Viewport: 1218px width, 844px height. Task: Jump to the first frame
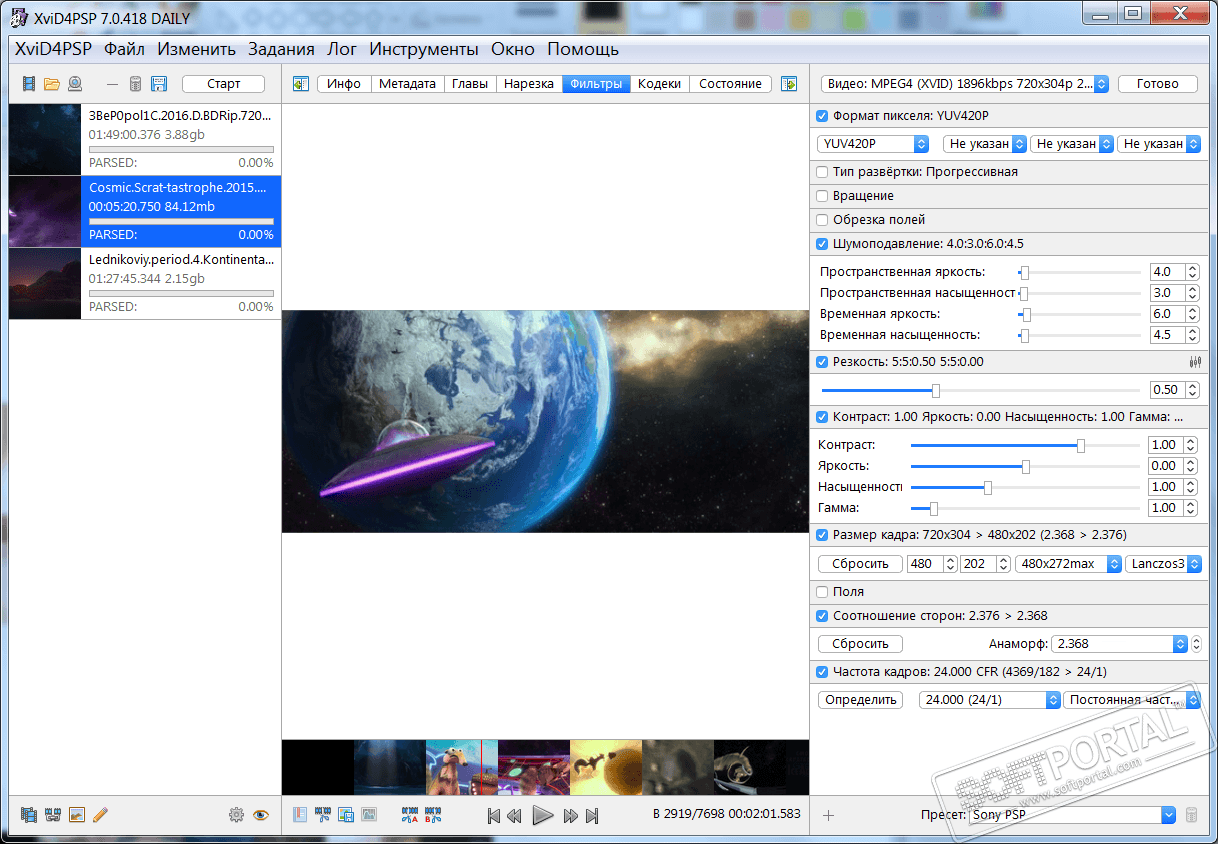pos(494,816)
